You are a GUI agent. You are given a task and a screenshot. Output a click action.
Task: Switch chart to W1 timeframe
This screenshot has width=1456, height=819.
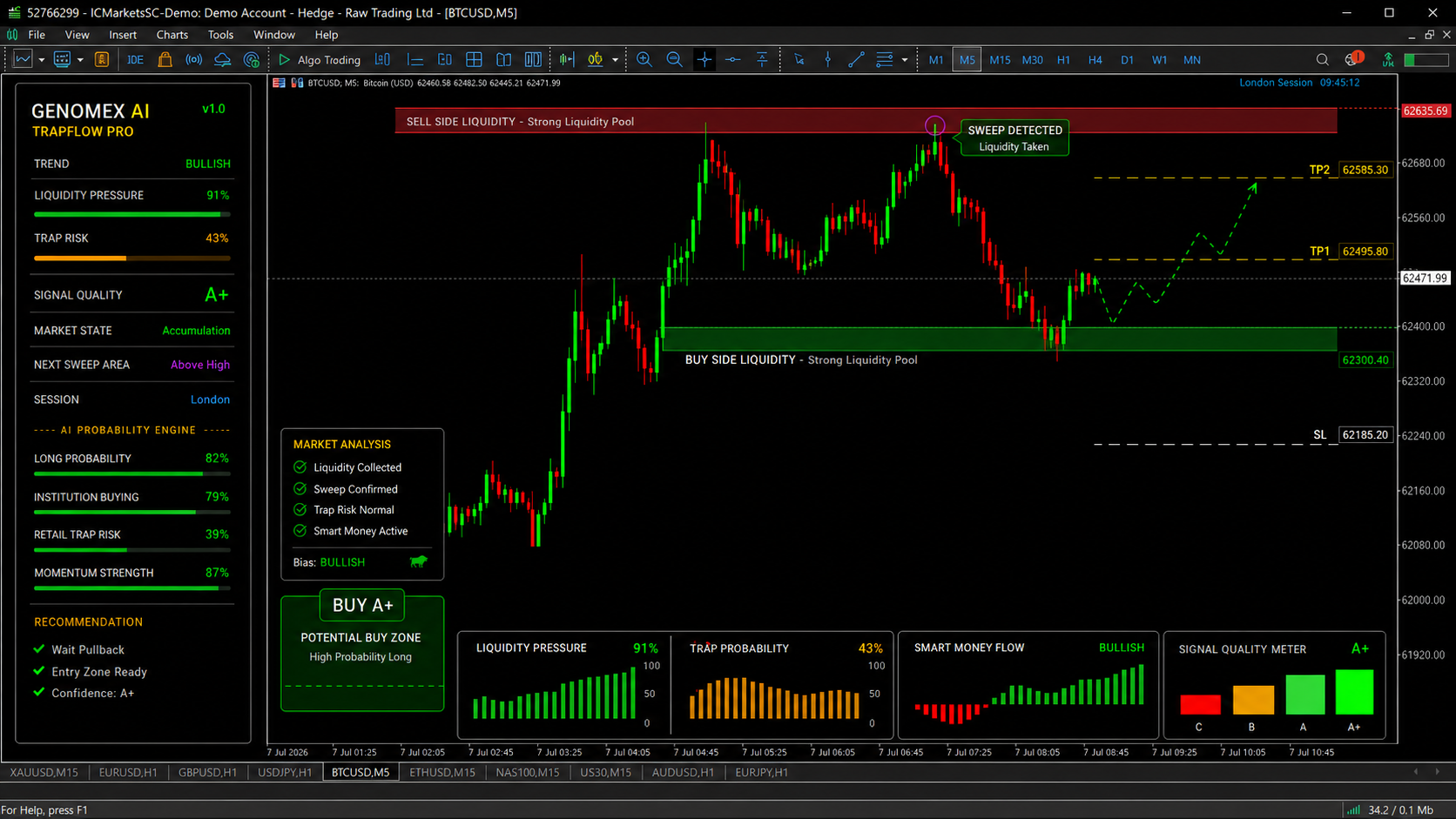pos(1159,59)
